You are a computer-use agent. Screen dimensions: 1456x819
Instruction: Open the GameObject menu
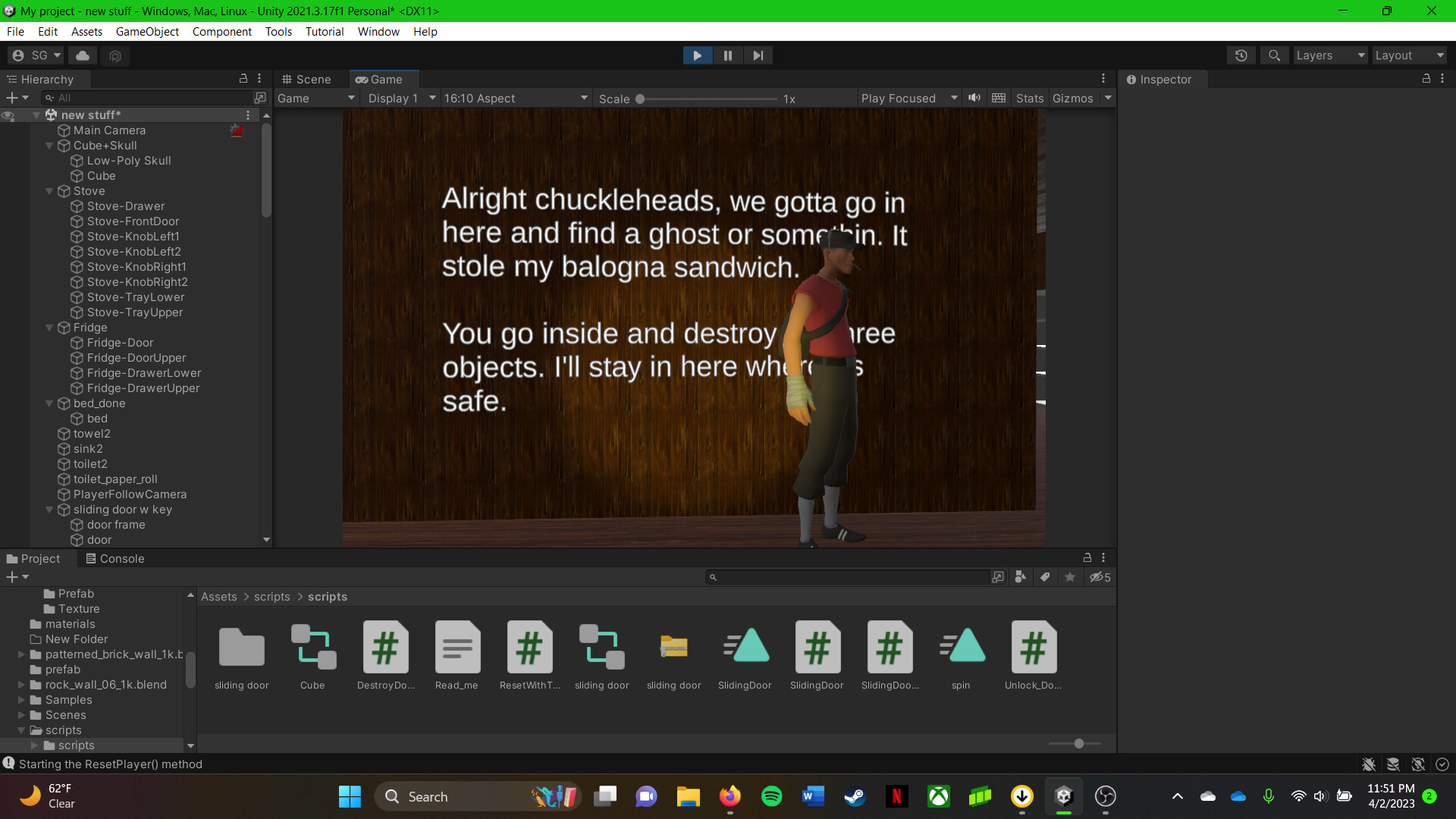coord(147,31)
